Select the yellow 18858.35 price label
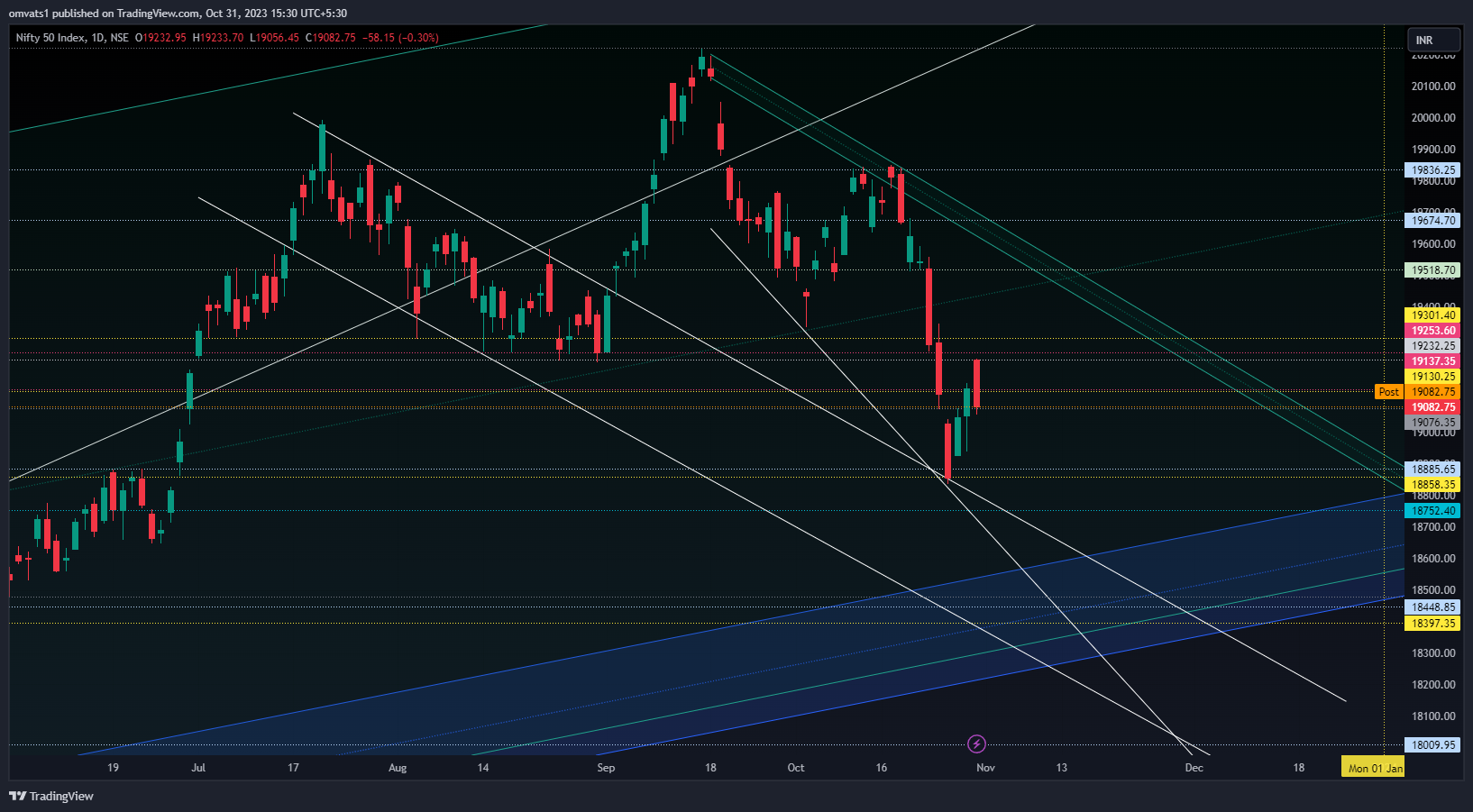Image resolution: width=1473 pixels, height=812 pixels. point(1432,484)
